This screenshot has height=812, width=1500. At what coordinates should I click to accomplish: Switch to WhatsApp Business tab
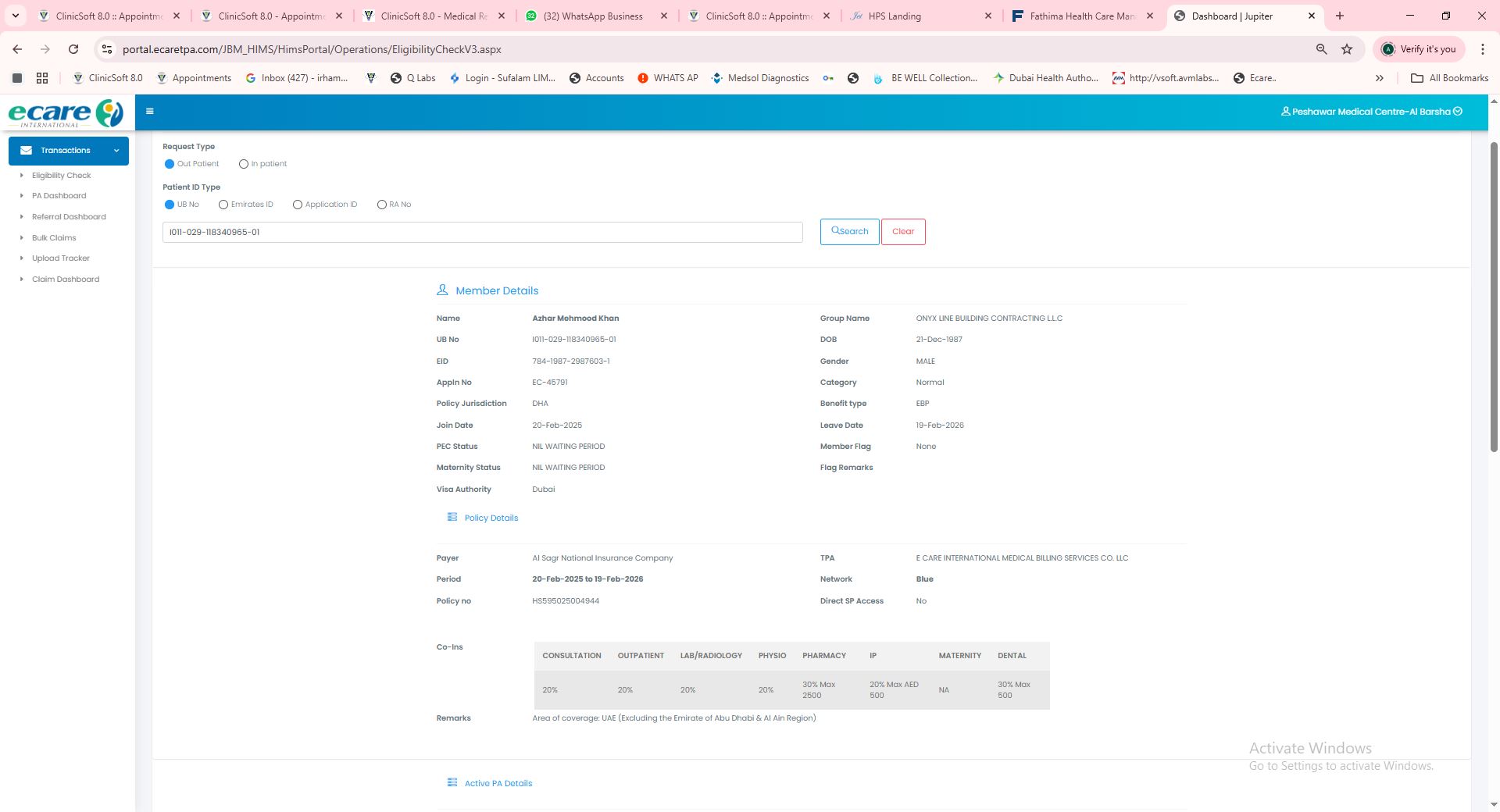pyautogui.click(x=592, y=16)
